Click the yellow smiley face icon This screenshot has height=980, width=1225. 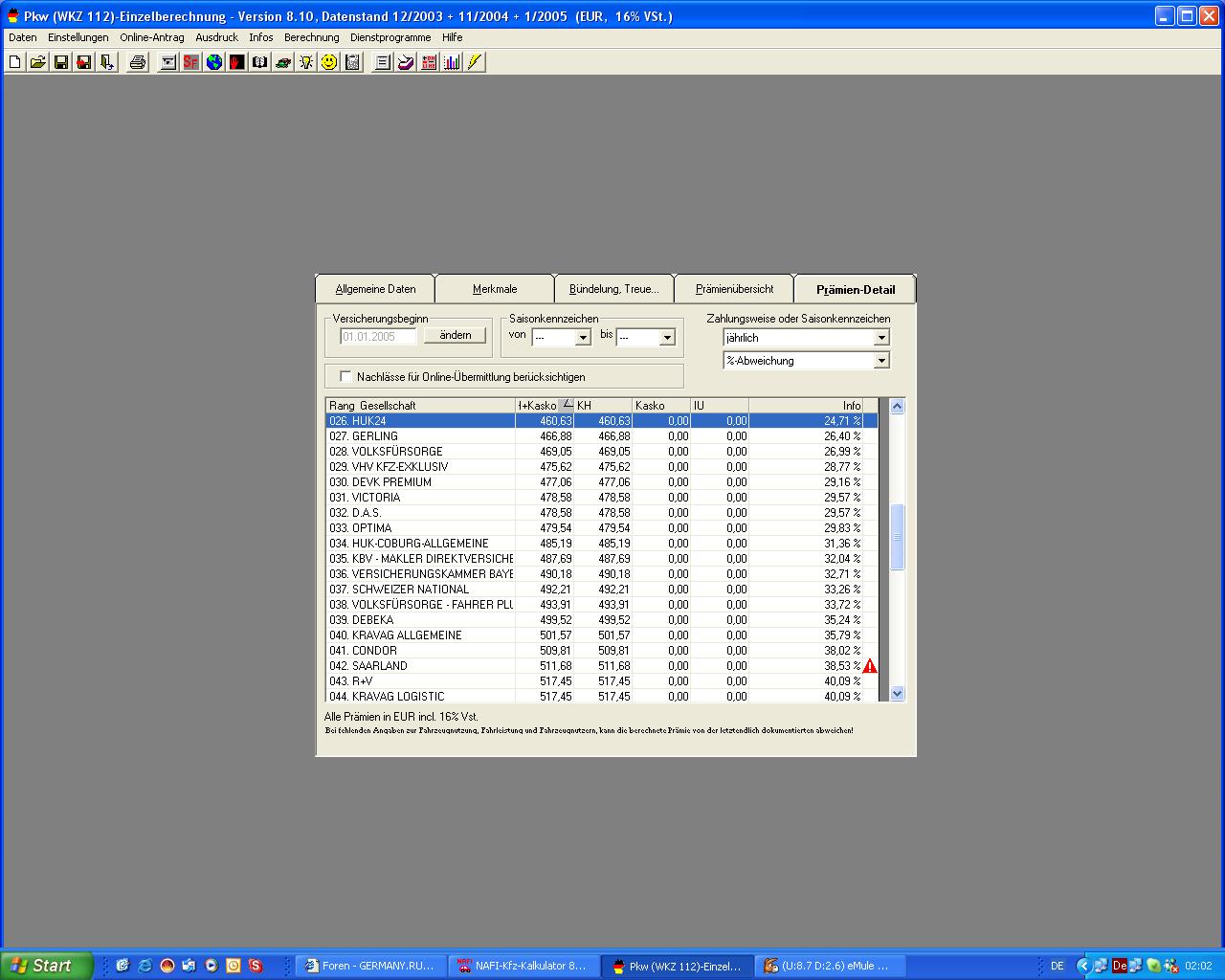[x=329, y=62]
